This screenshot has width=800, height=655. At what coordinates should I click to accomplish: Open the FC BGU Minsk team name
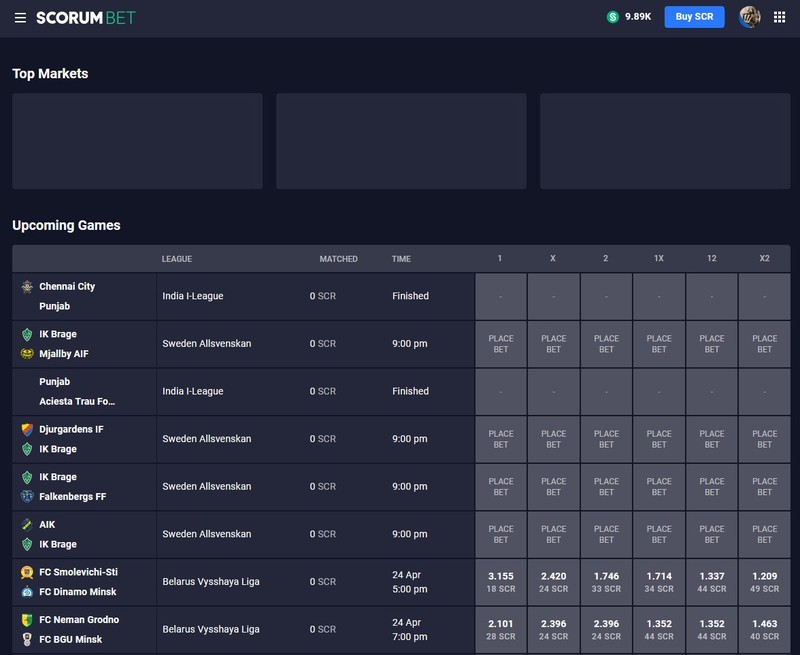tap(70, 639)
